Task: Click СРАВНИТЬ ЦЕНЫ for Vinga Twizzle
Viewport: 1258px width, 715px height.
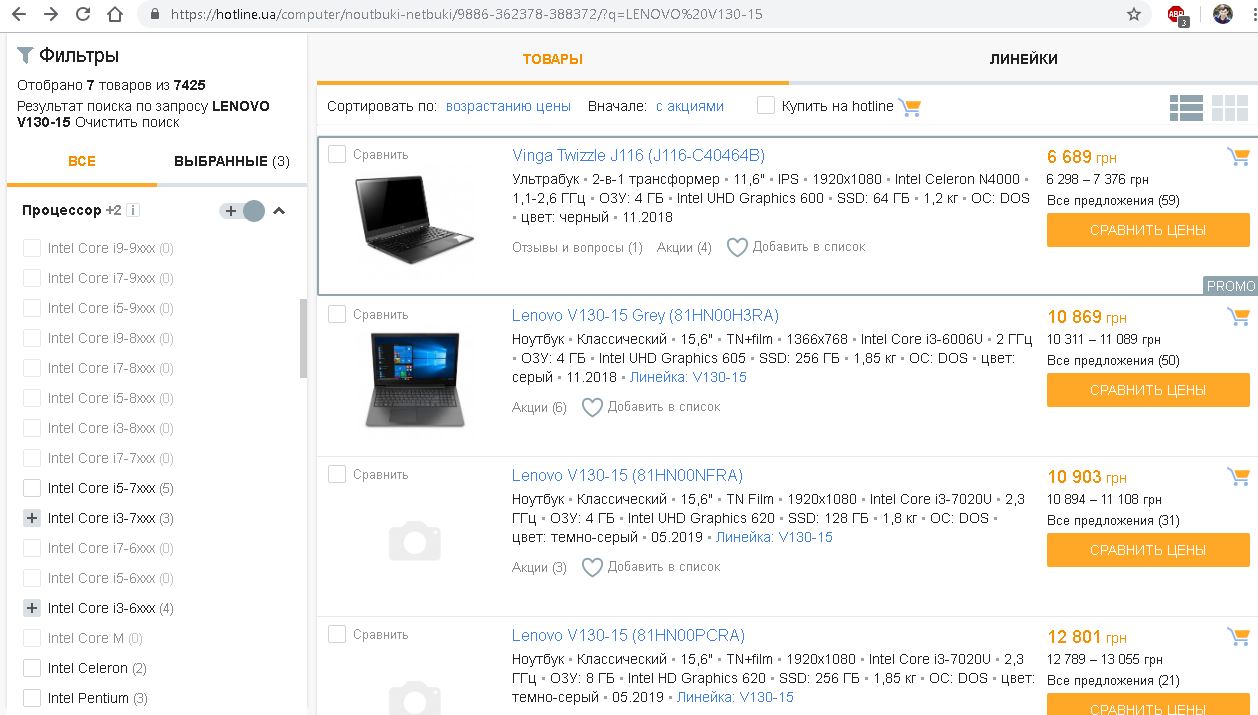Action: (x=1148, y=230)
